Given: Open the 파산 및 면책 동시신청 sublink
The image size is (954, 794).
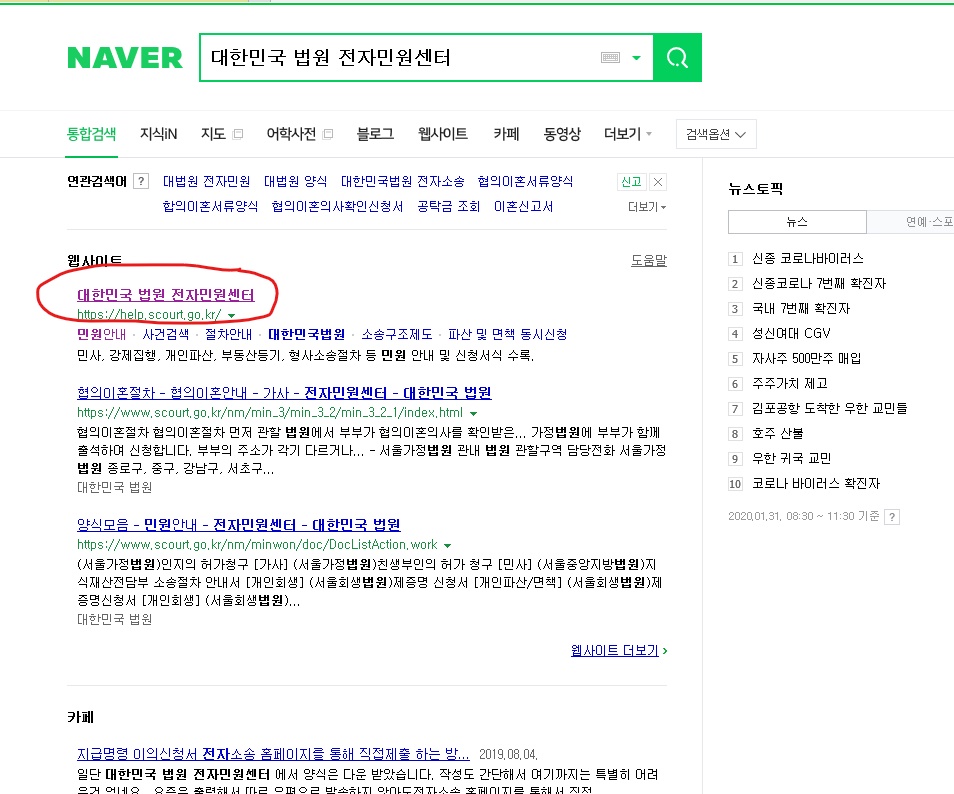Looking at the screenshot, I should tap(507, 334).
